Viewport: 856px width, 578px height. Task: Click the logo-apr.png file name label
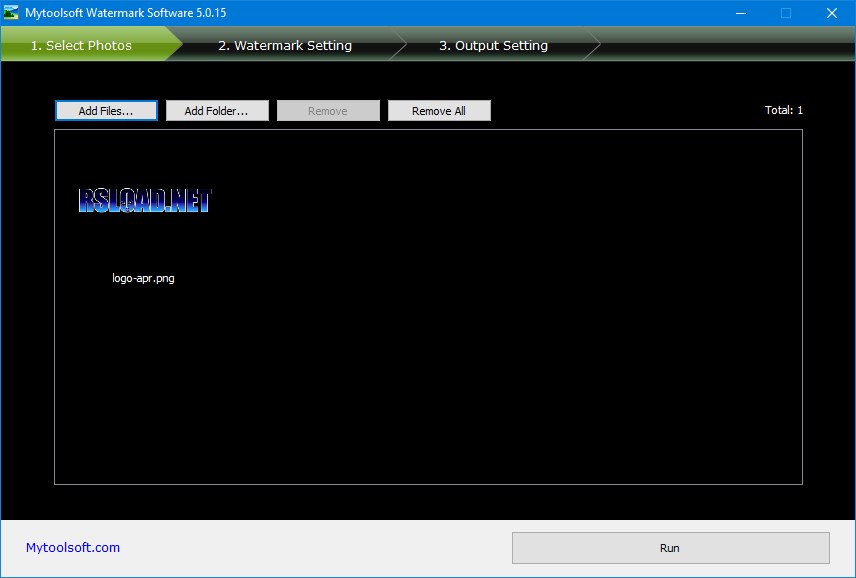143,278
